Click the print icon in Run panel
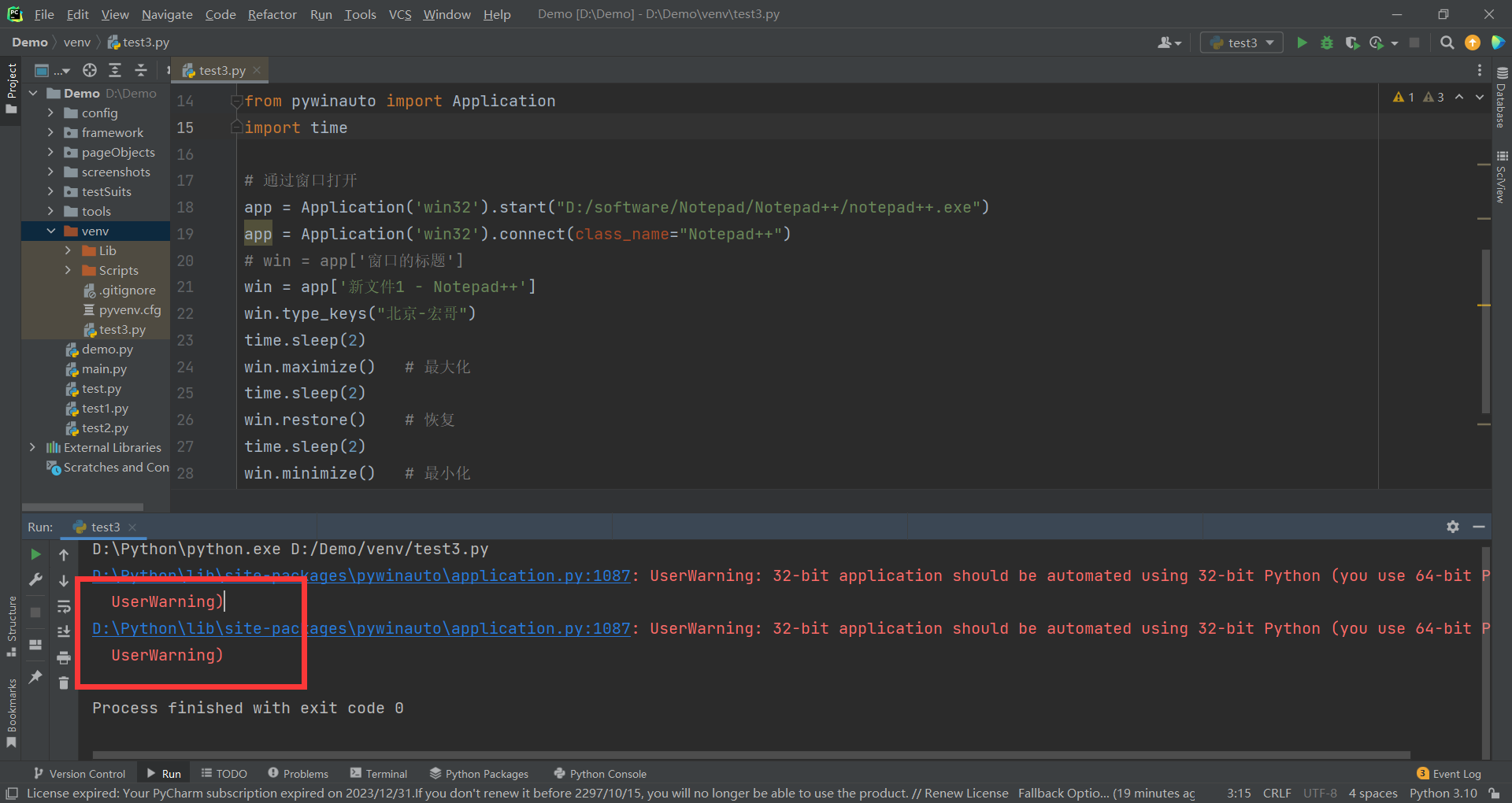 [x=64, y=657]
